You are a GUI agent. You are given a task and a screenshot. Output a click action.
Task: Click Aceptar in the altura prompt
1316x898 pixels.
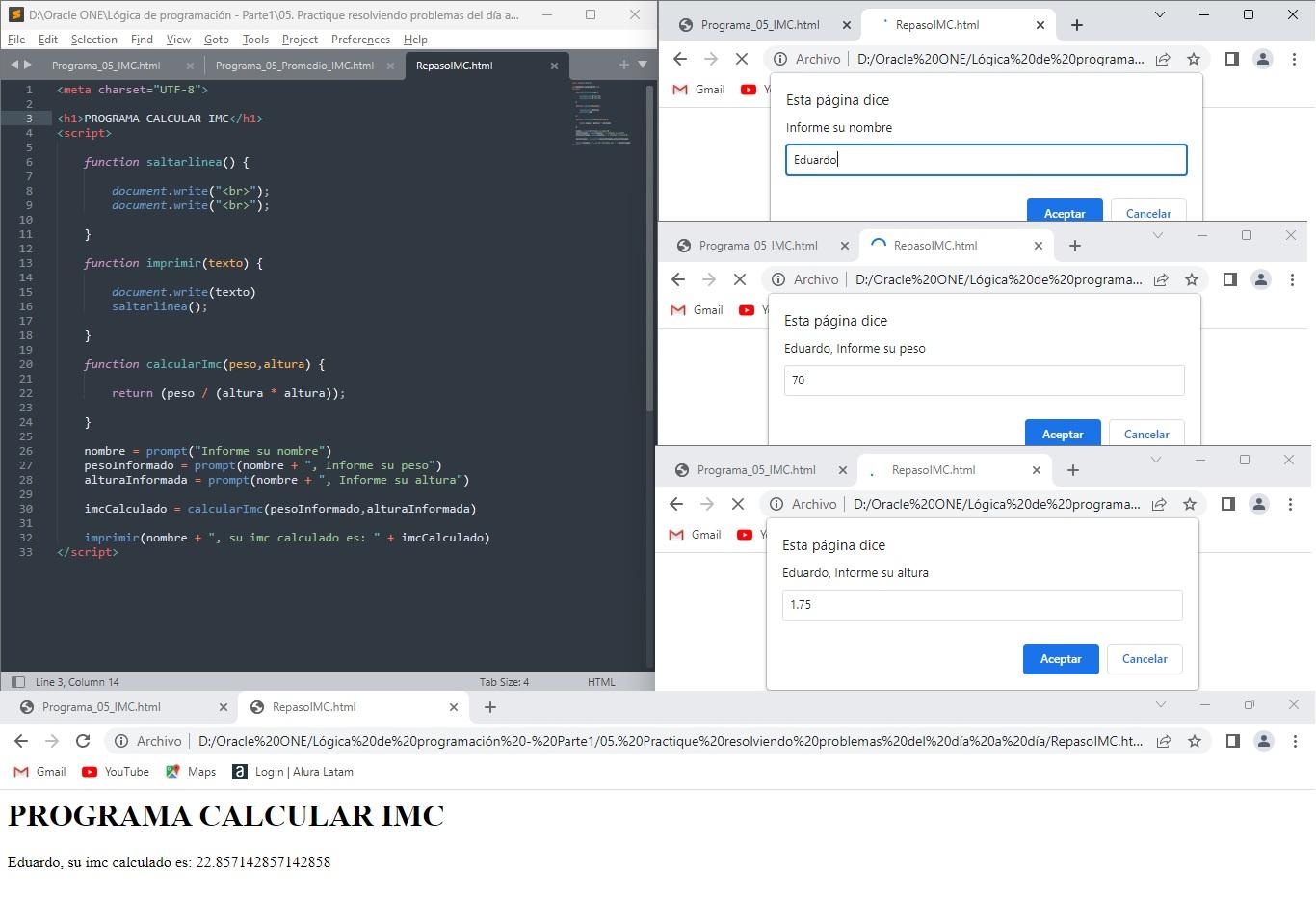click(x=1061, y=659)
